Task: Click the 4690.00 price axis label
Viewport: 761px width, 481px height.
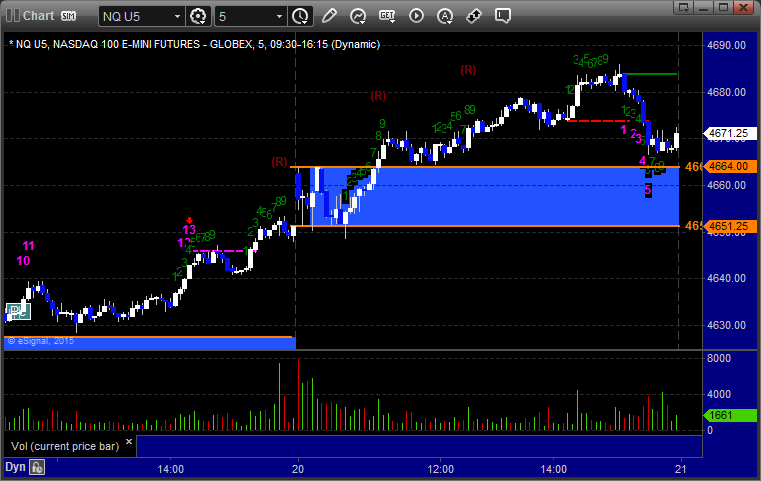Action: pyautogui.click(x=727, y=45)
